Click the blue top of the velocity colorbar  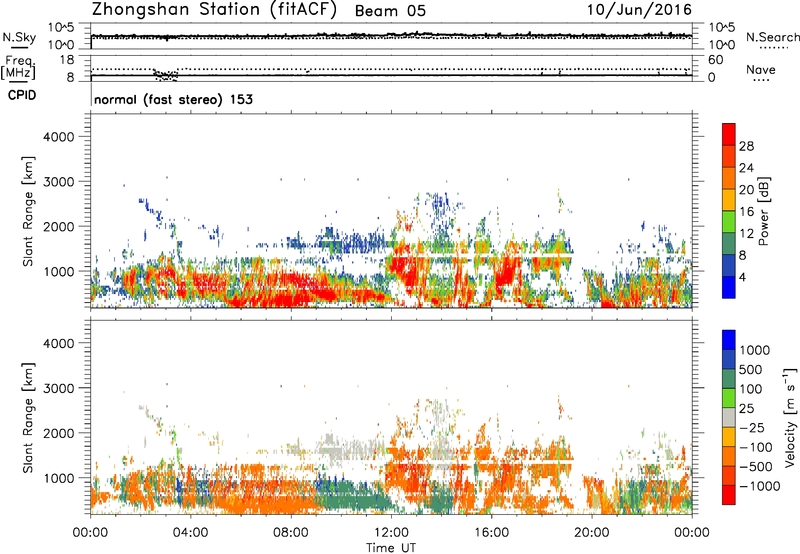pos(729,340)
